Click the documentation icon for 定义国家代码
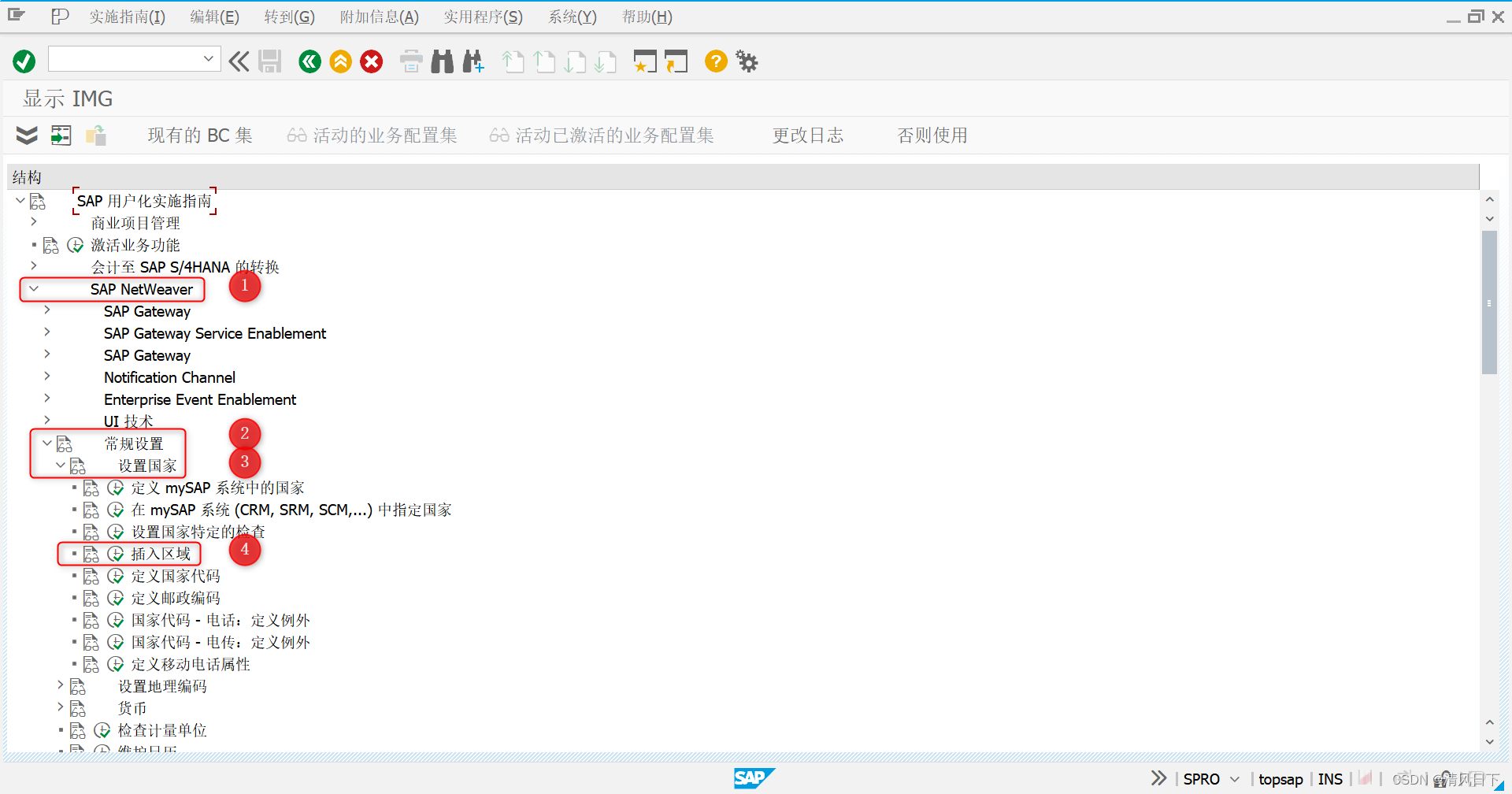This screenshot has height=794, width=1512. (91, 576)
